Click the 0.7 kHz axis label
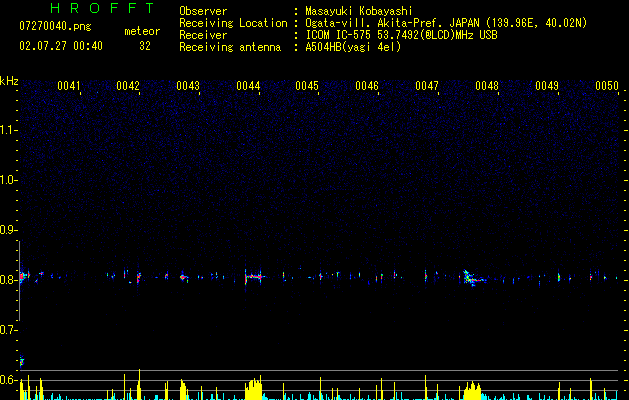Viewport: 629px width, 400px height. [x=8, y=330]
